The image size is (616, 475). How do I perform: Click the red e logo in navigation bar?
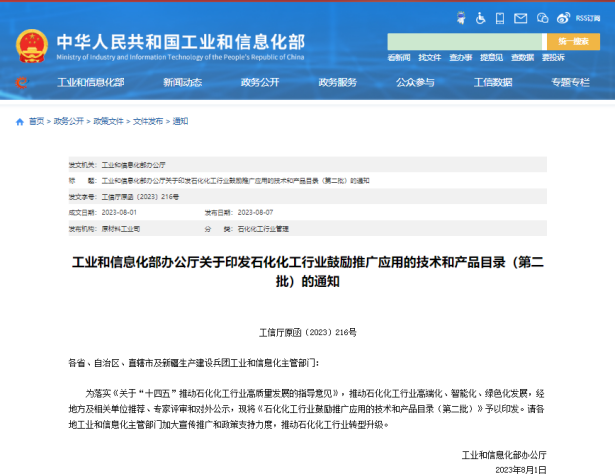tap(22, 83)
